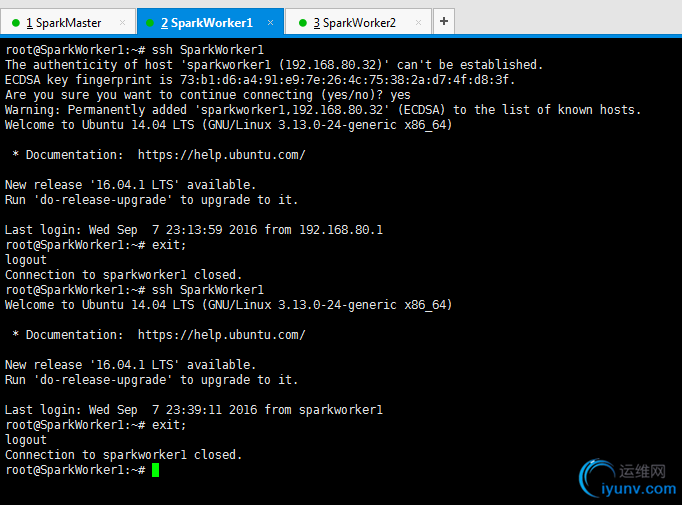Click the first 'Connection to sparkworker1 closed.' line
Viewport: 682px width, 505px height.
point(123,275)
